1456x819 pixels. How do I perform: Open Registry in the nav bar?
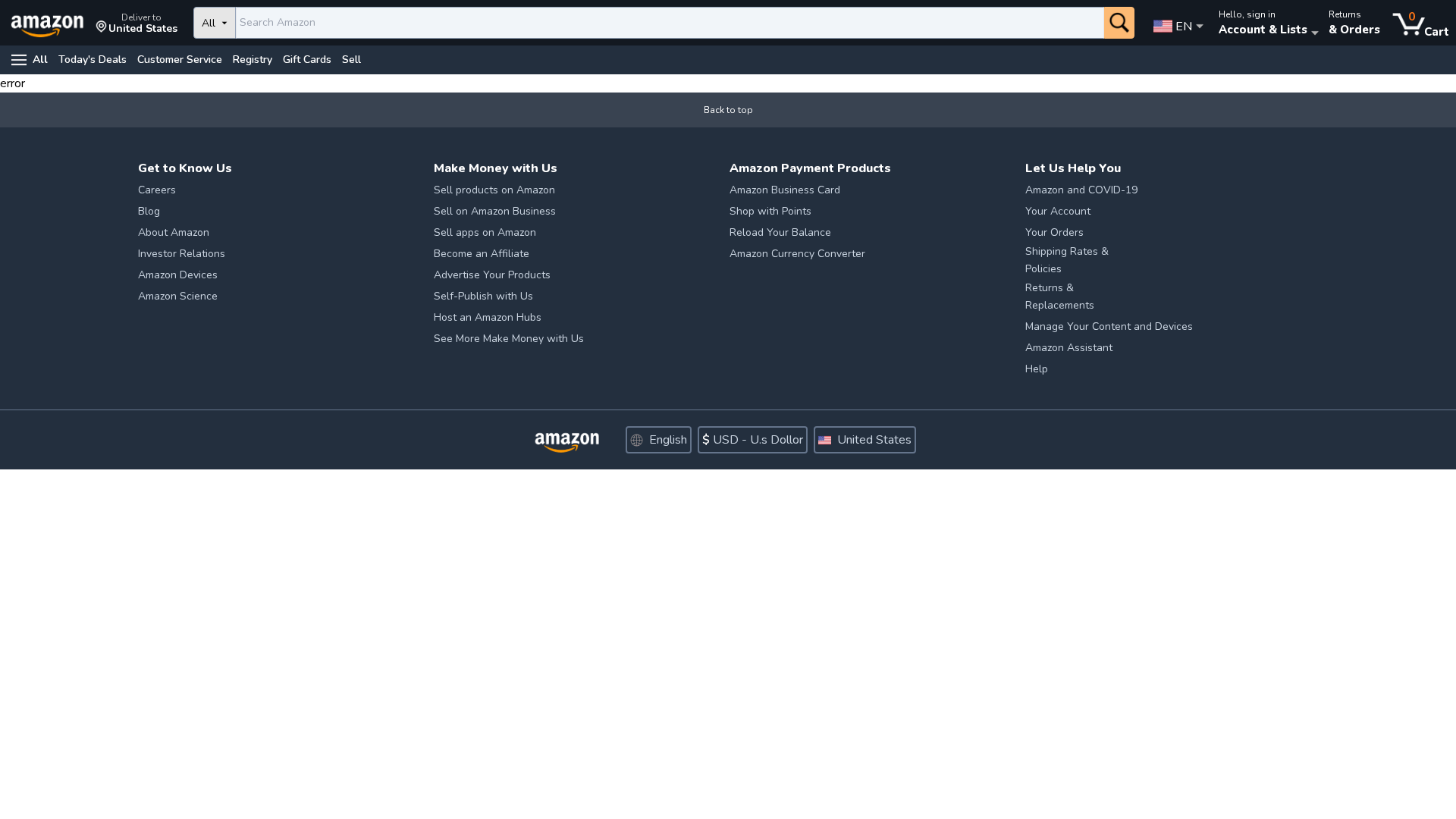pos(252,60)
